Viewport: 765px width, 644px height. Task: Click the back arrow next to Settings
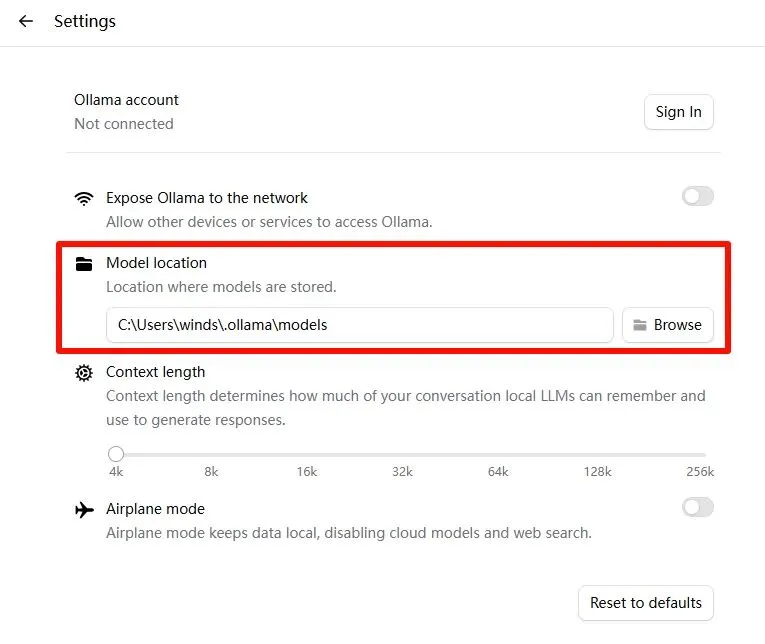coord(26,21)
